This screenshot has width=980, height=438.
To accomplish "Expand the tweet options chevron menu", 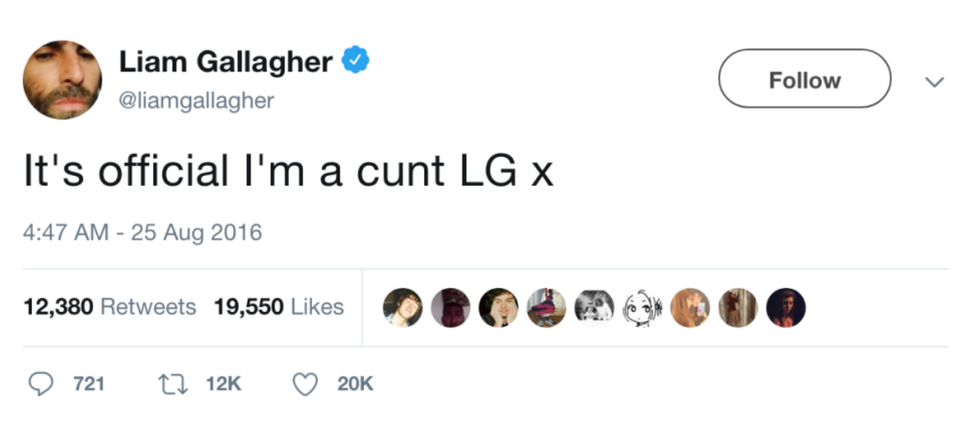I will [934, 81].
